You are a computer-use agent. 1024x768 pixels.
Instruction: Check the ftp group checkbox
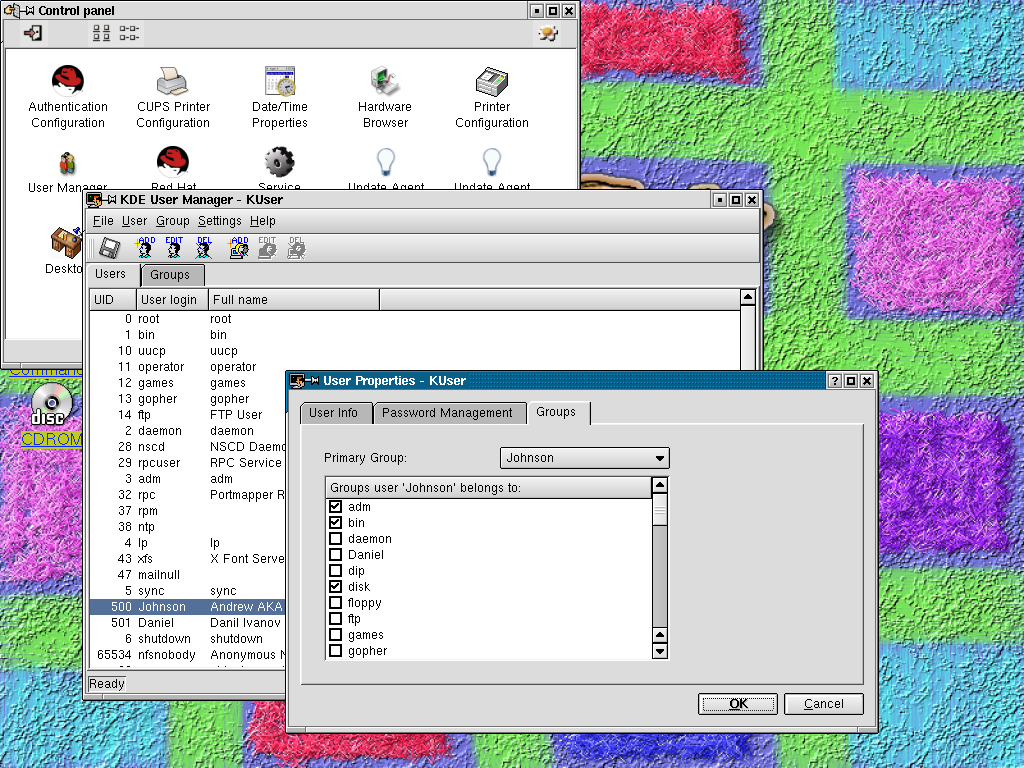[336, 618]
